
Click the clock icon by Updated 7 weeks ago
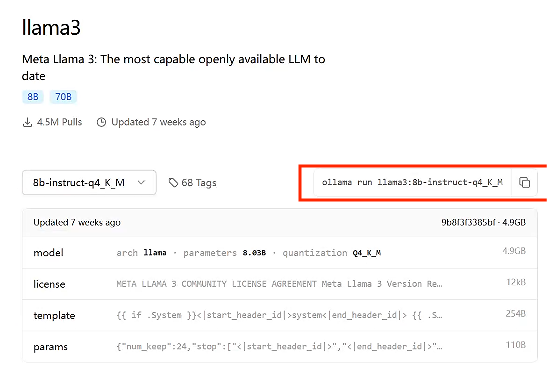coord(101,122)
